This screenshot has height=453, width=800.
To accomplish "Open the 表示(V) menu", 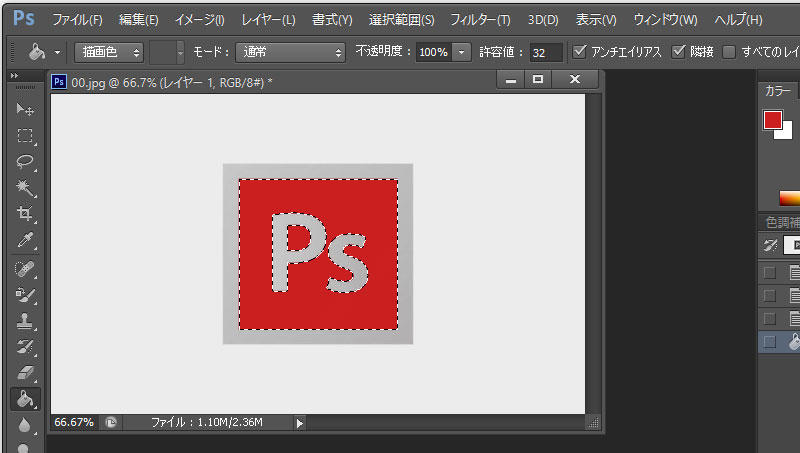I will pos(596,20).
